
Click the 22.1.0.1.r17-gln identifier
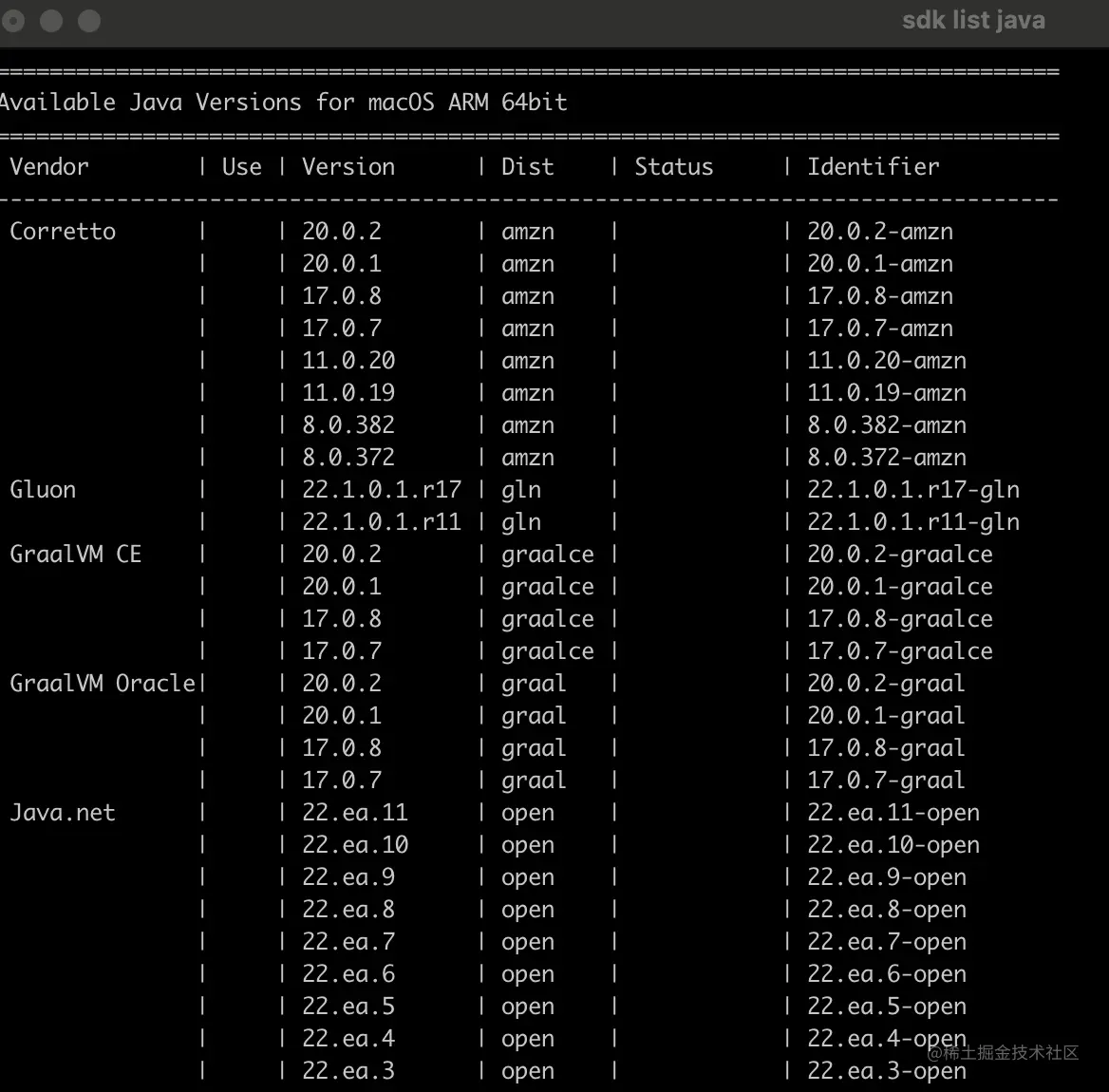(913, 490)
